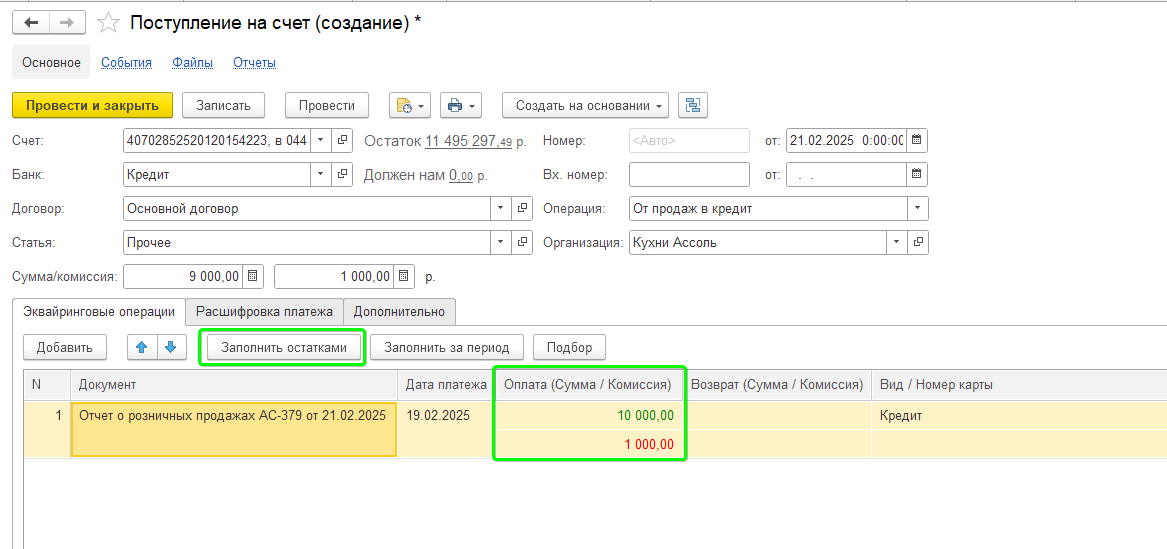Click the document structure icon
Image resolution: width=1167 pixels, height=549 pixels.
click(x=692, y=106)
